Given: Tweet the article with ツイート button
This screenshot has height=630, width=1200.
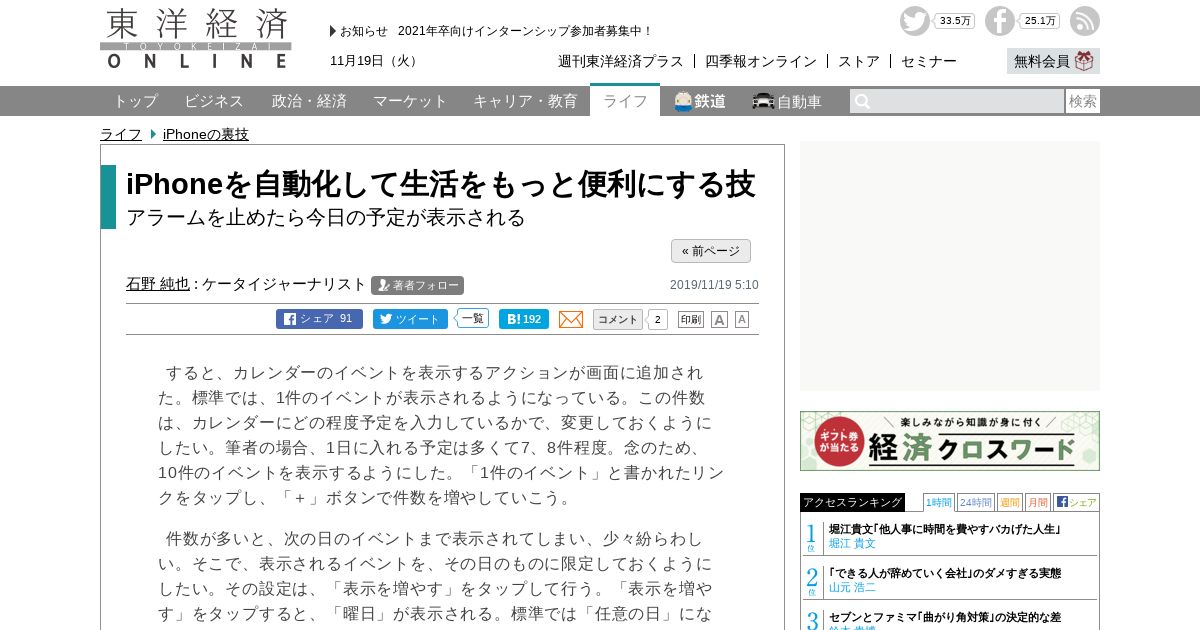Looking at the screenshot, I should click(410, 319).
